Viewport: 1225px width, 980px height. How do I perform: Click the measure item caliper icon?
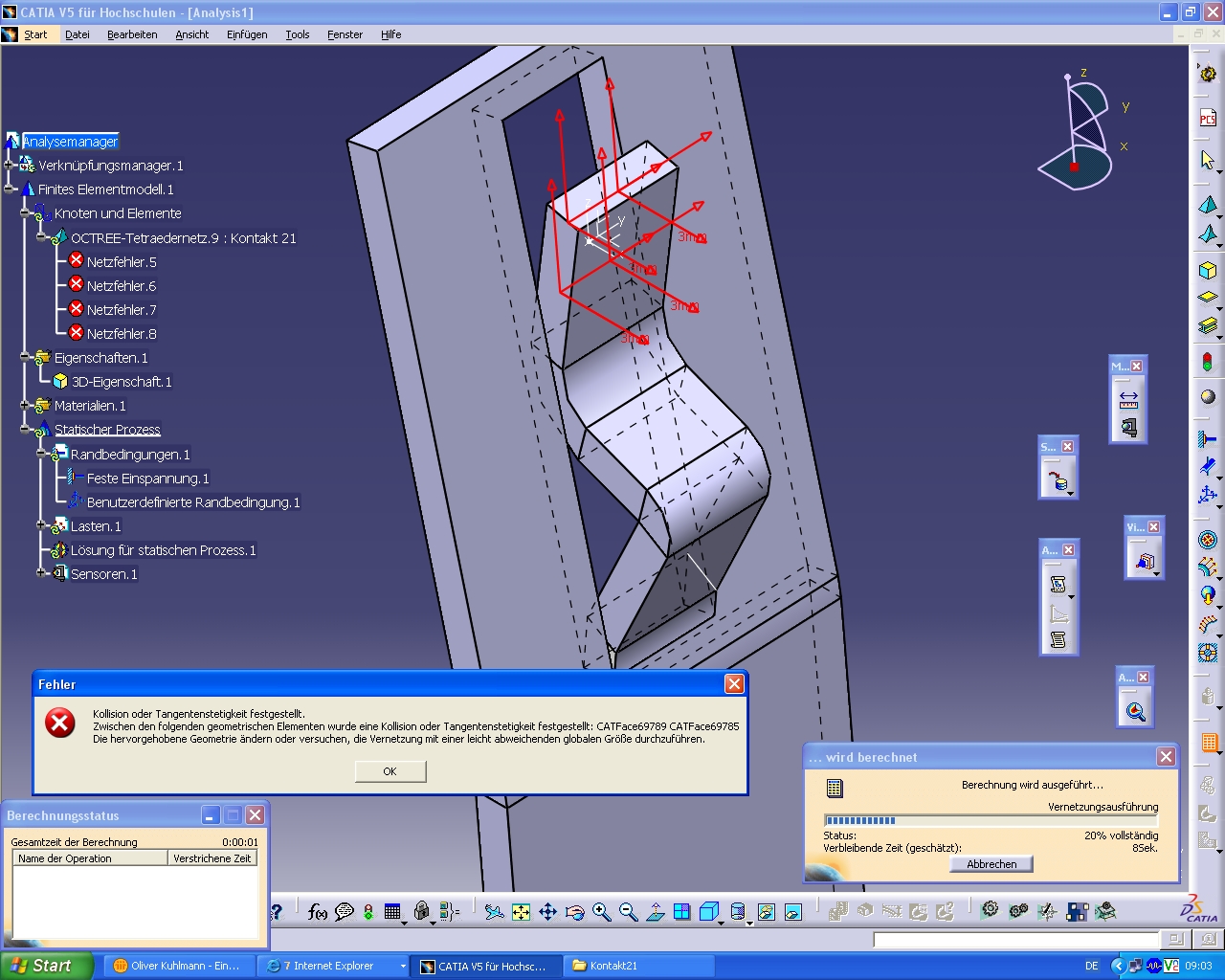pos(1128,427)
